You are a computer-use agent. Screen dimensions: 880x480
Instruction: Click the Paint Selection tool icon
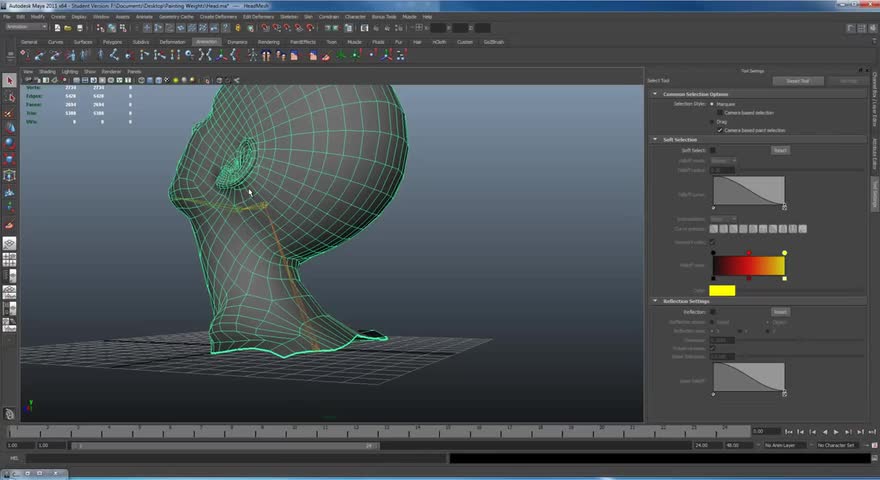pos(10,112)
